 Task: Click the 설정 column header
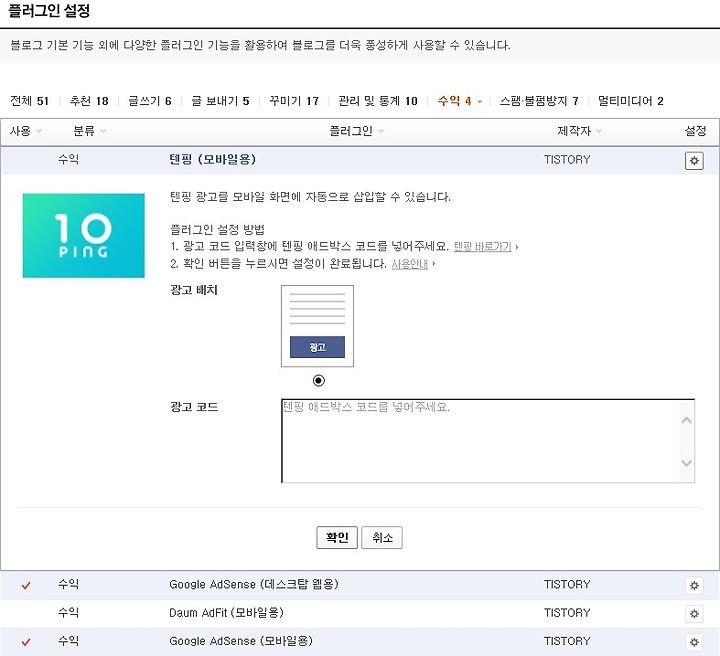click(695, 131)
